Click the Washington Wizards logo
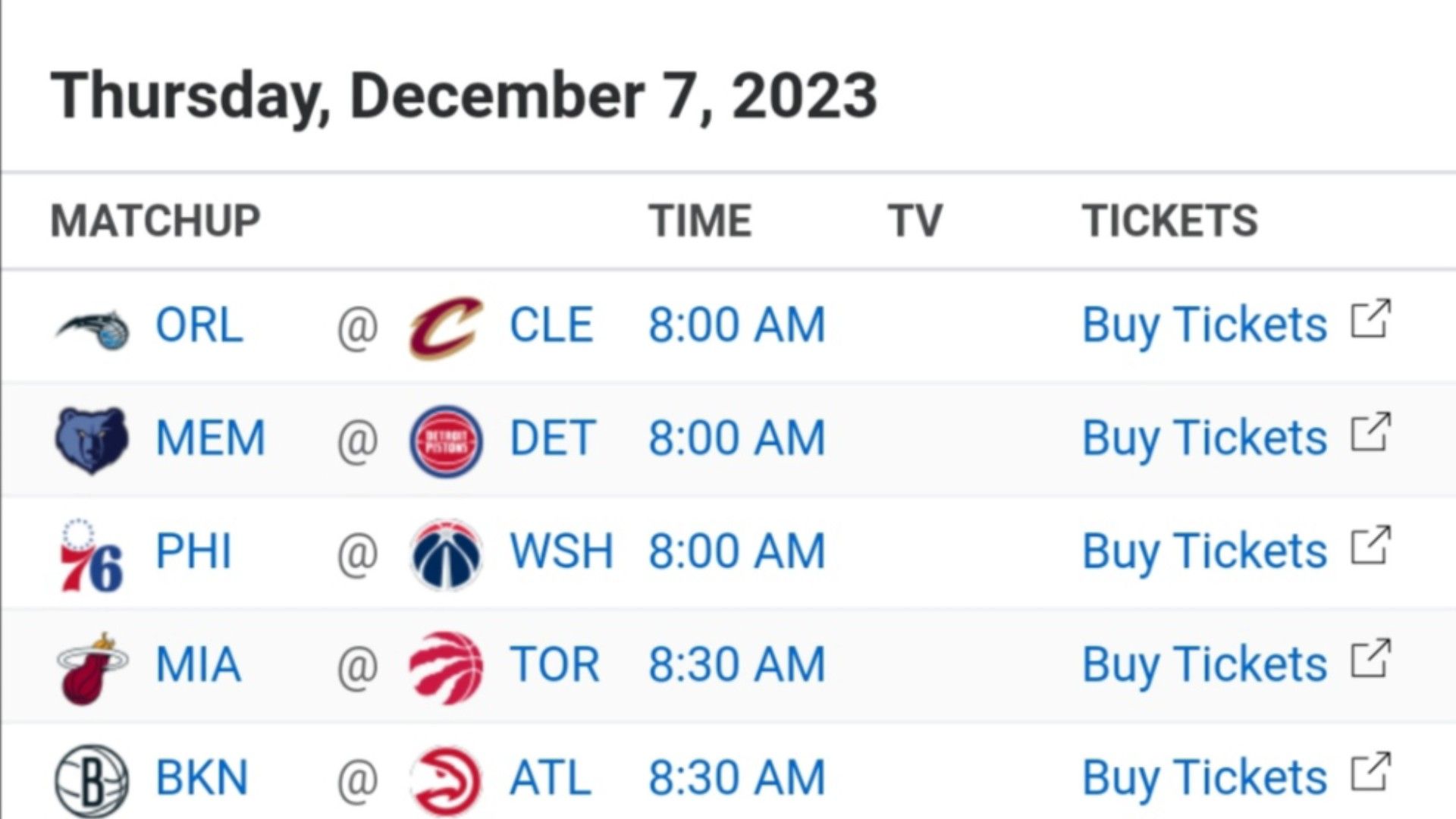Screen dimensions: 1456x819 446,554
